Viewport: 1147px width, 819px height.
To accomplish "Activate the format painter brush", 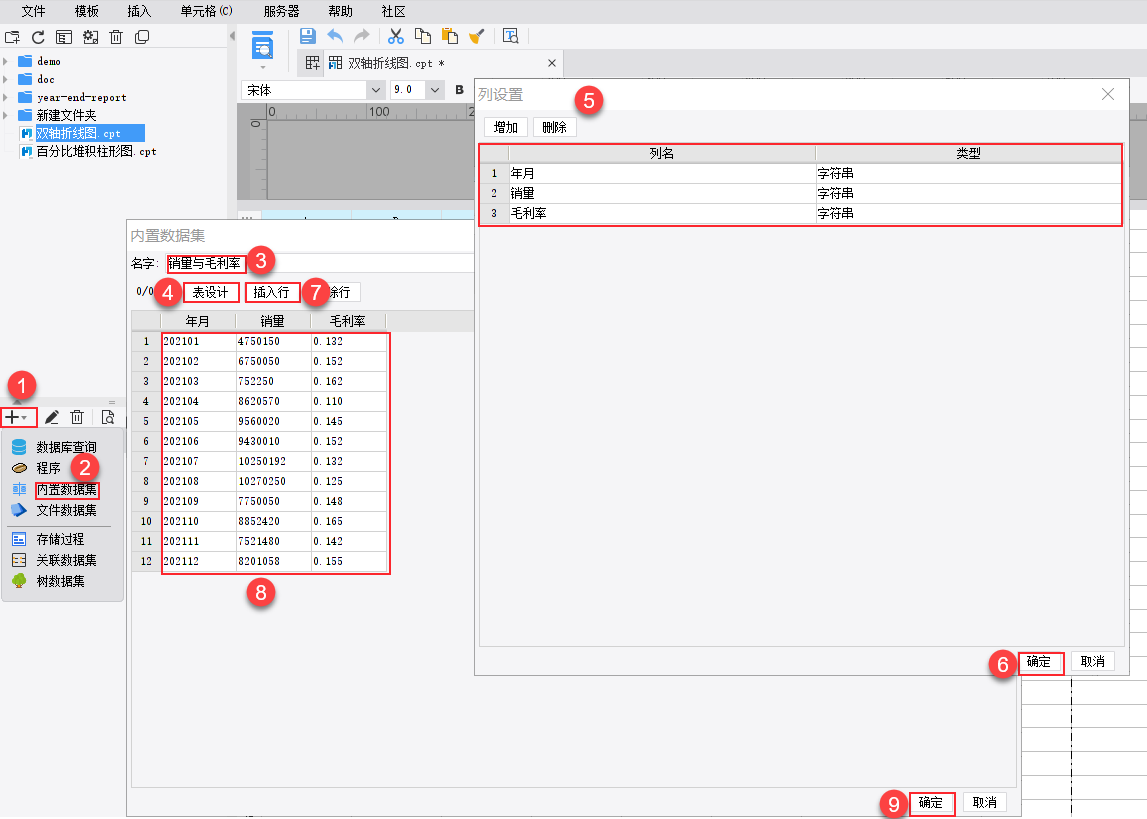I will [476, 36].
